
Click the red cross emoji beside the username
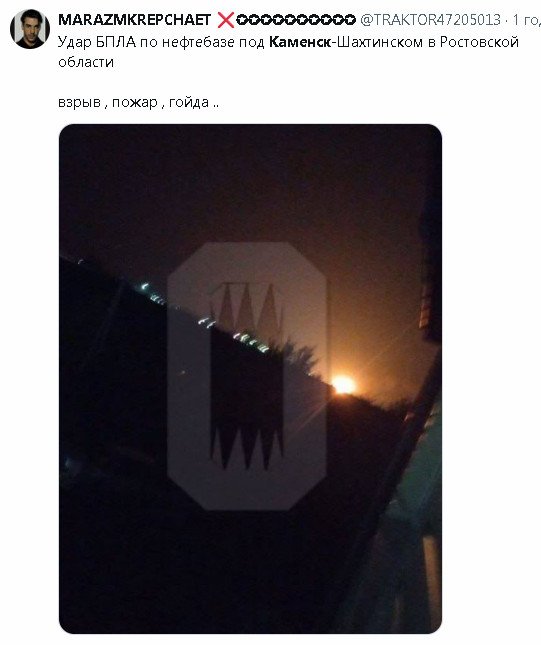click(225, 20)
